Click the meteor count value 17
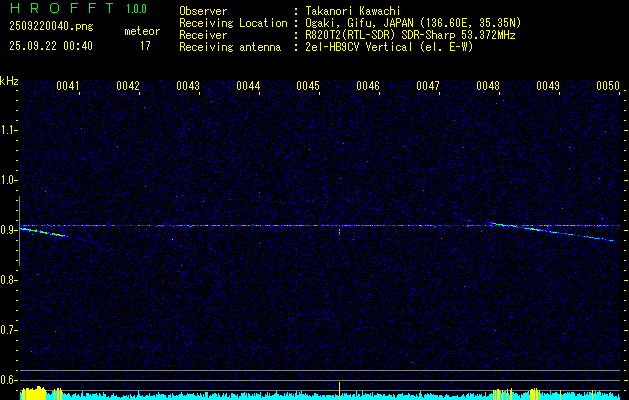This screenshot has height=400, width=629. coord(145,45)
